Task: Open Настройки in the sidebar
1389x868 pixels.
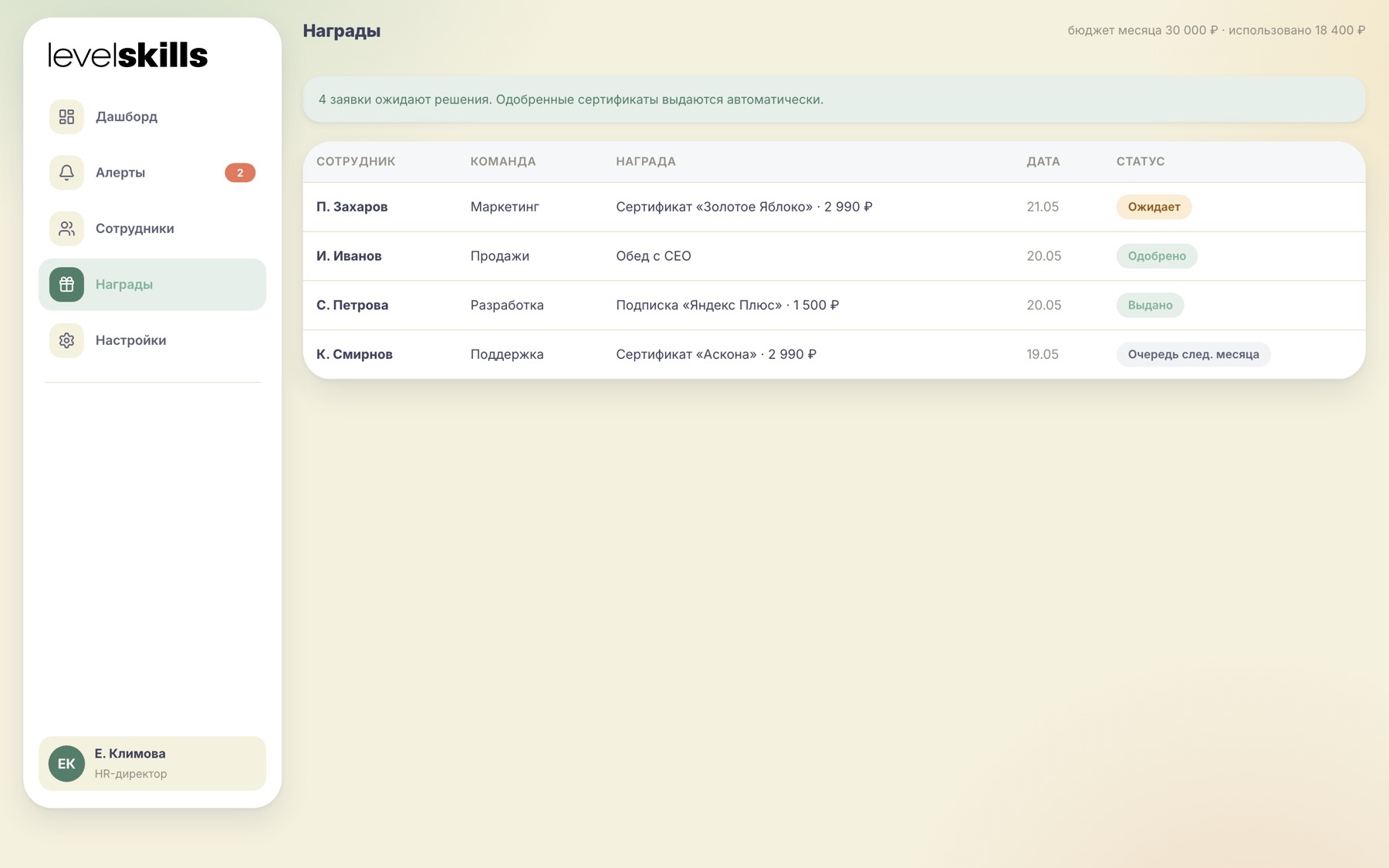Action: coord(152,340)
